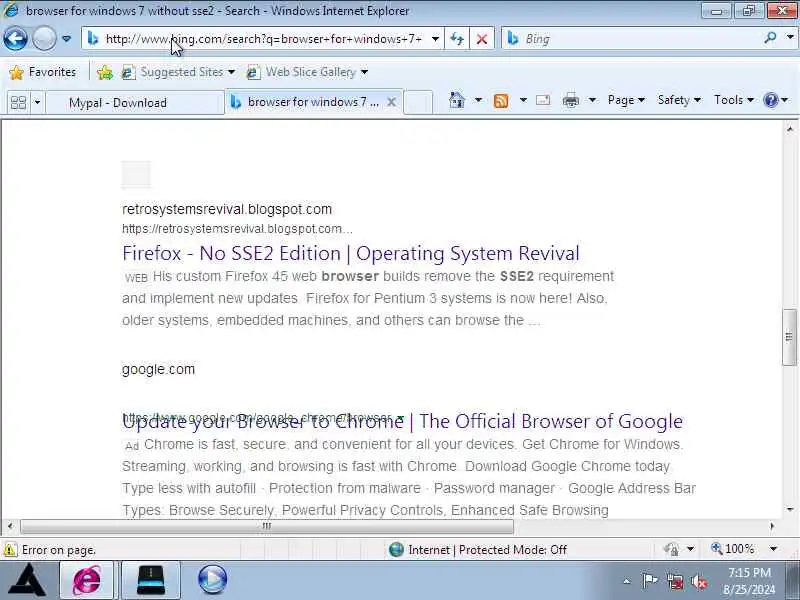Expand the address bar autocomplete dropdown

tap(435, 39)
